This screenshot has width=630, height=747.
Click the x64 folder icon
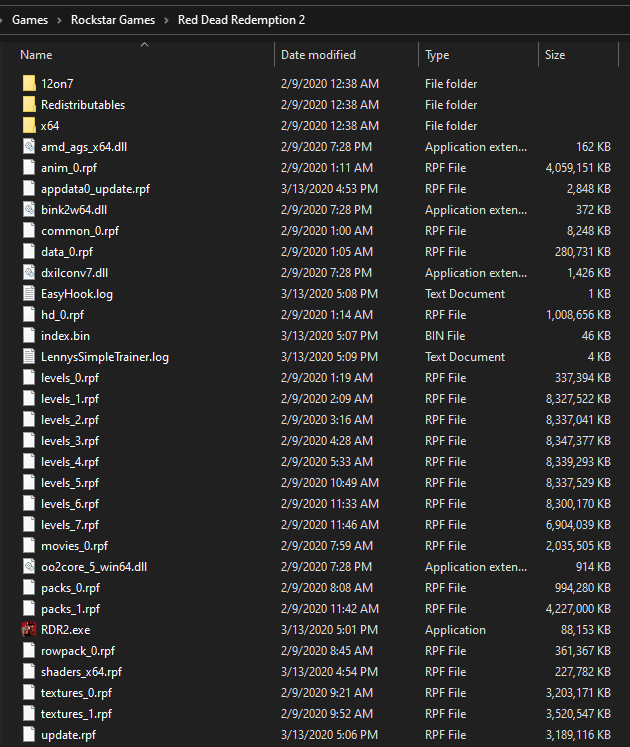(x=29, y=125)
